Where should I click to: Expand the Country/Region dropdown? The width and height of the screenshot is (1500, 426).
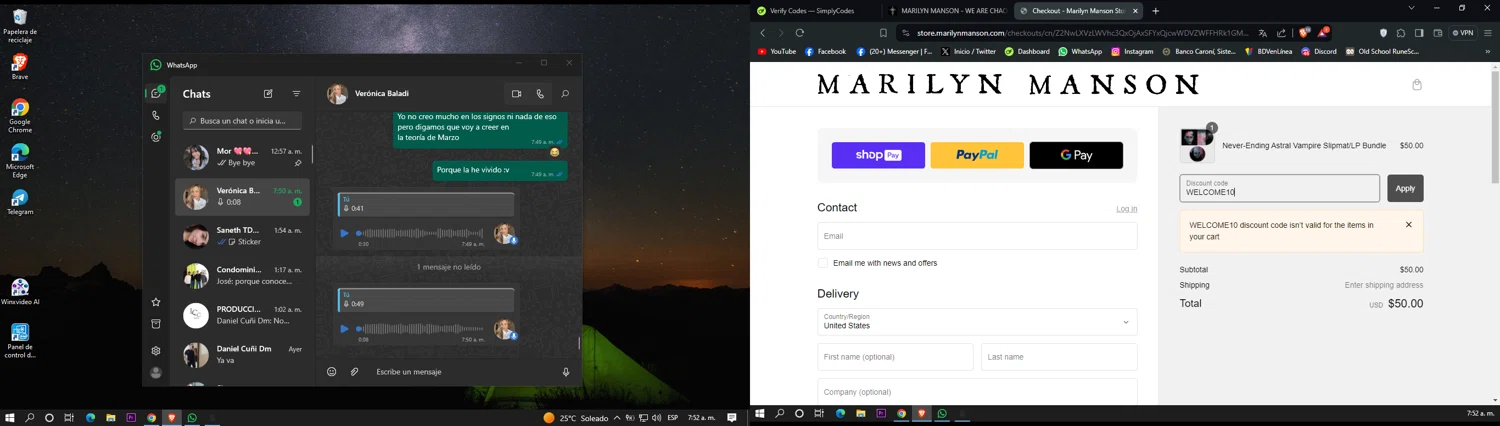tap(977, 321)
